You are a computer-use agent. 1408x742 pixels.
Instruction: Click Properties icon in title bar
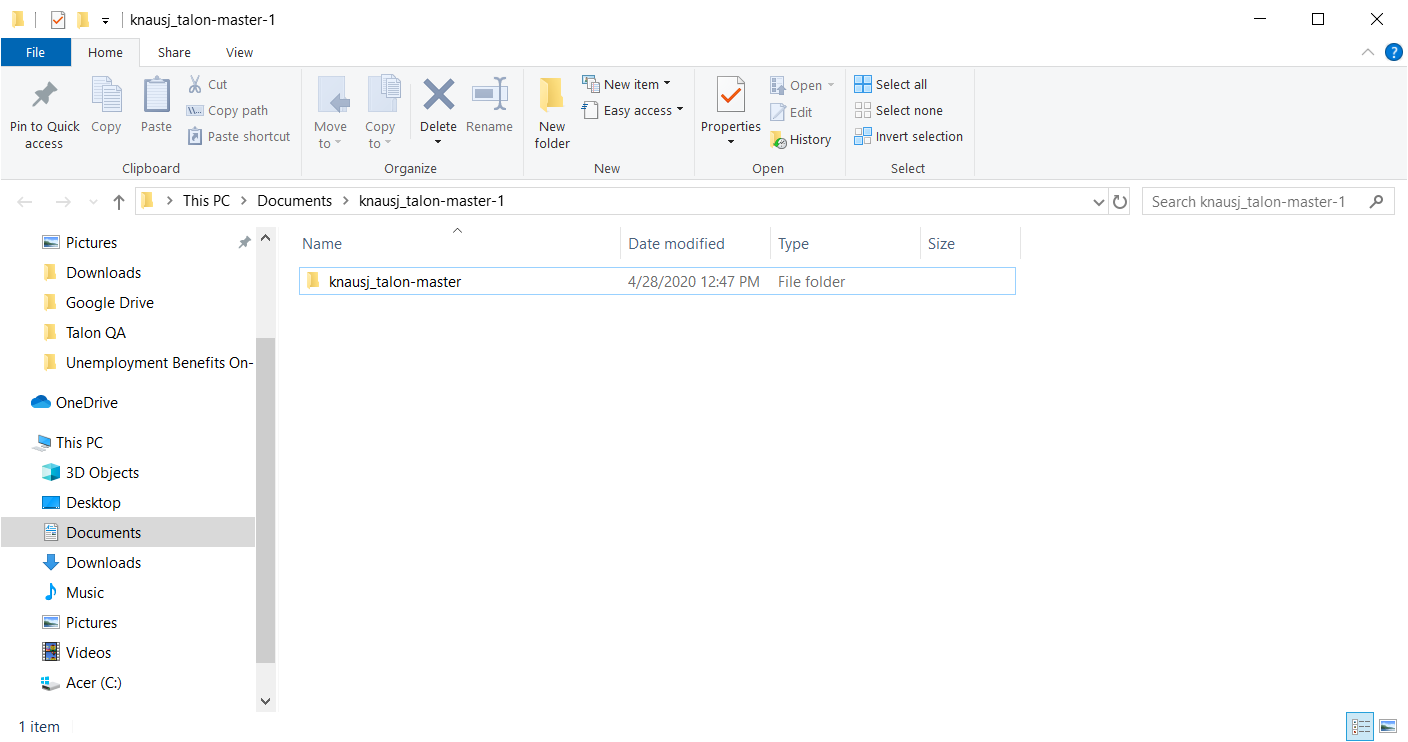click(x=58, y=19)
